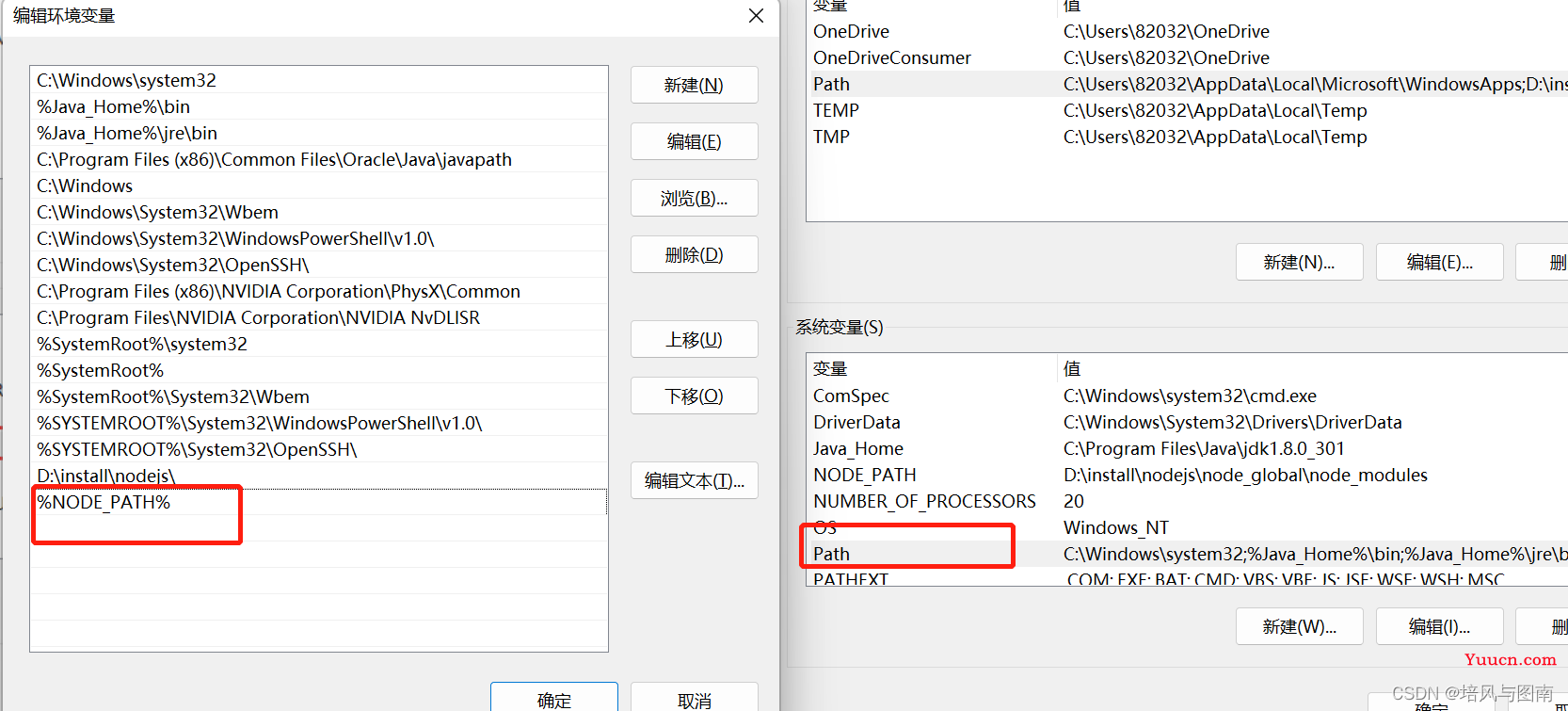Image resolution: width=1568 pixels, height=711 pixels.
Task: Select the %Java_Home%\jre\bin entry
Action: click(x=319, y=133)
